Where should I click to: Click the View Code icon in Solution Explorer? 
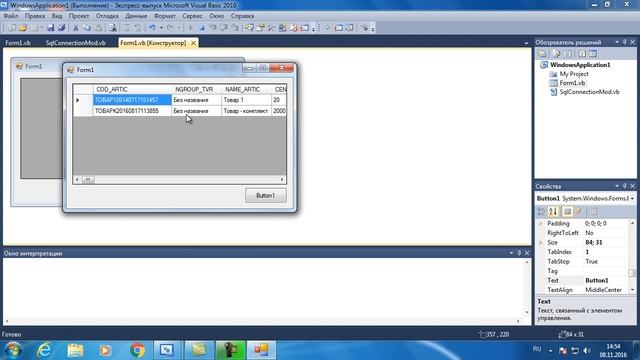pos(582,54)
